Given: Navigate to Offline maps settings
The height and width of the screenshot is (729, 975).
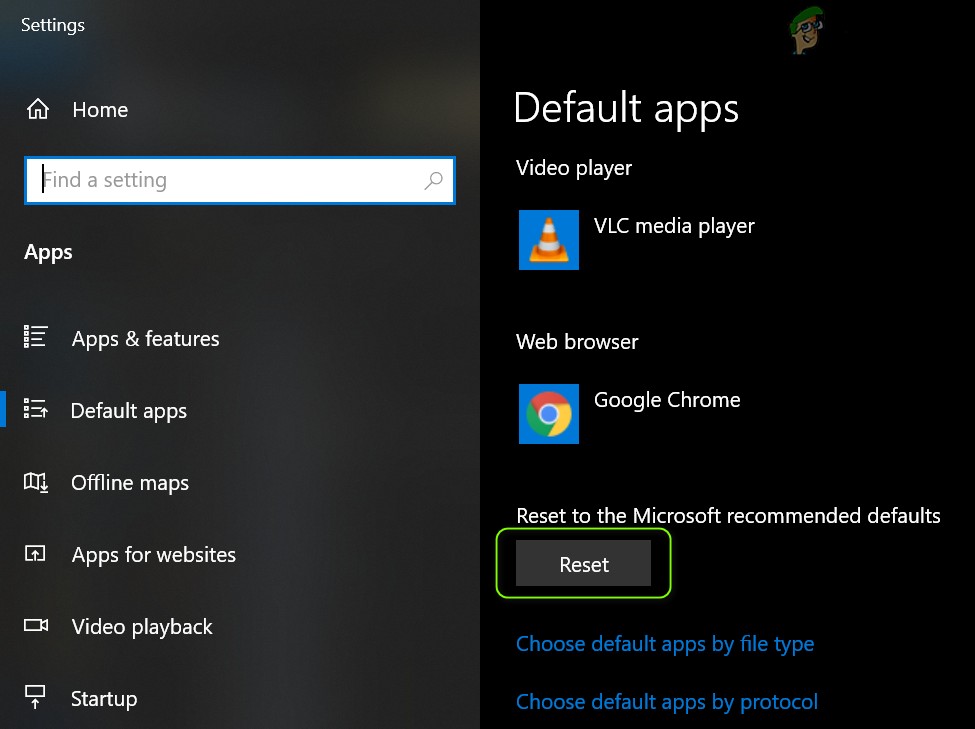Looking at the screenshot, I should [x=130, y=483].
